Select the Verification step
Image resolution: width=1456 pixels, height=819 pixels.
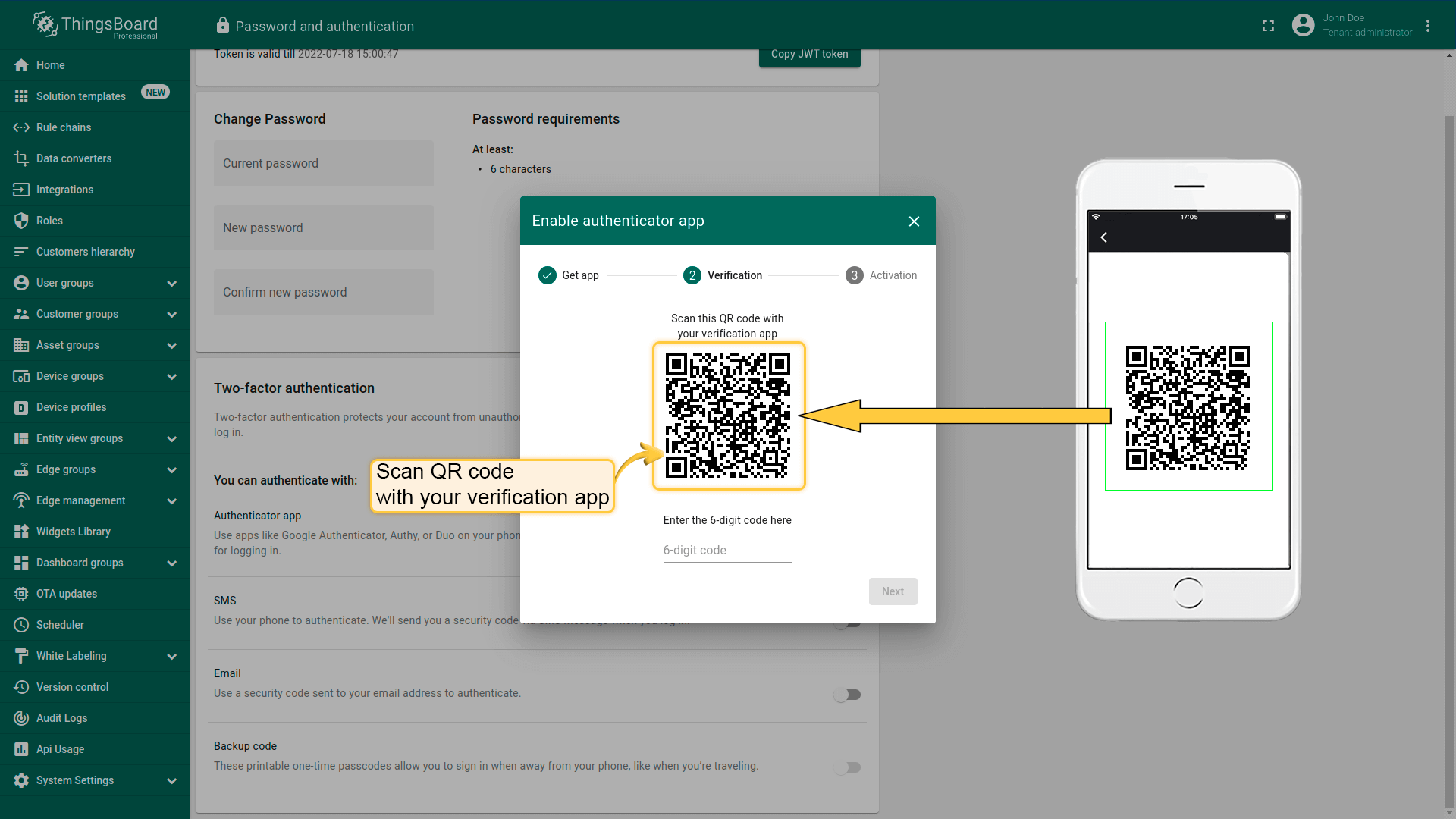point(723,275)
